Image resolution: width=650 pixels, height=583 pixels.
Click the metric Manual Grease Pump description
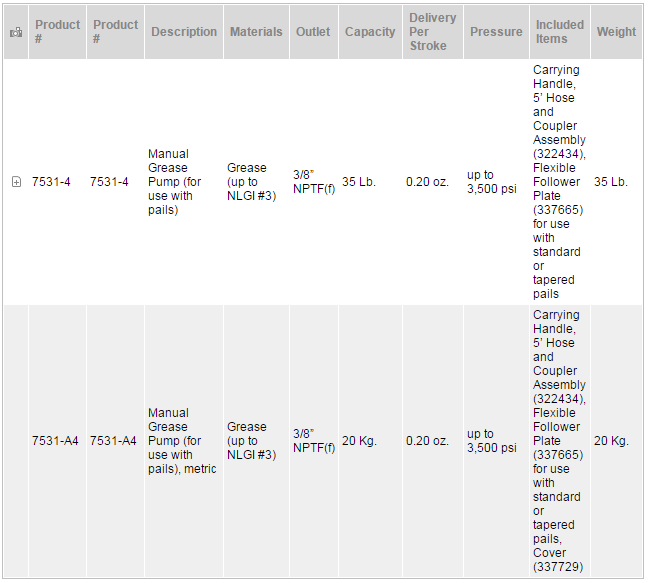182,441
